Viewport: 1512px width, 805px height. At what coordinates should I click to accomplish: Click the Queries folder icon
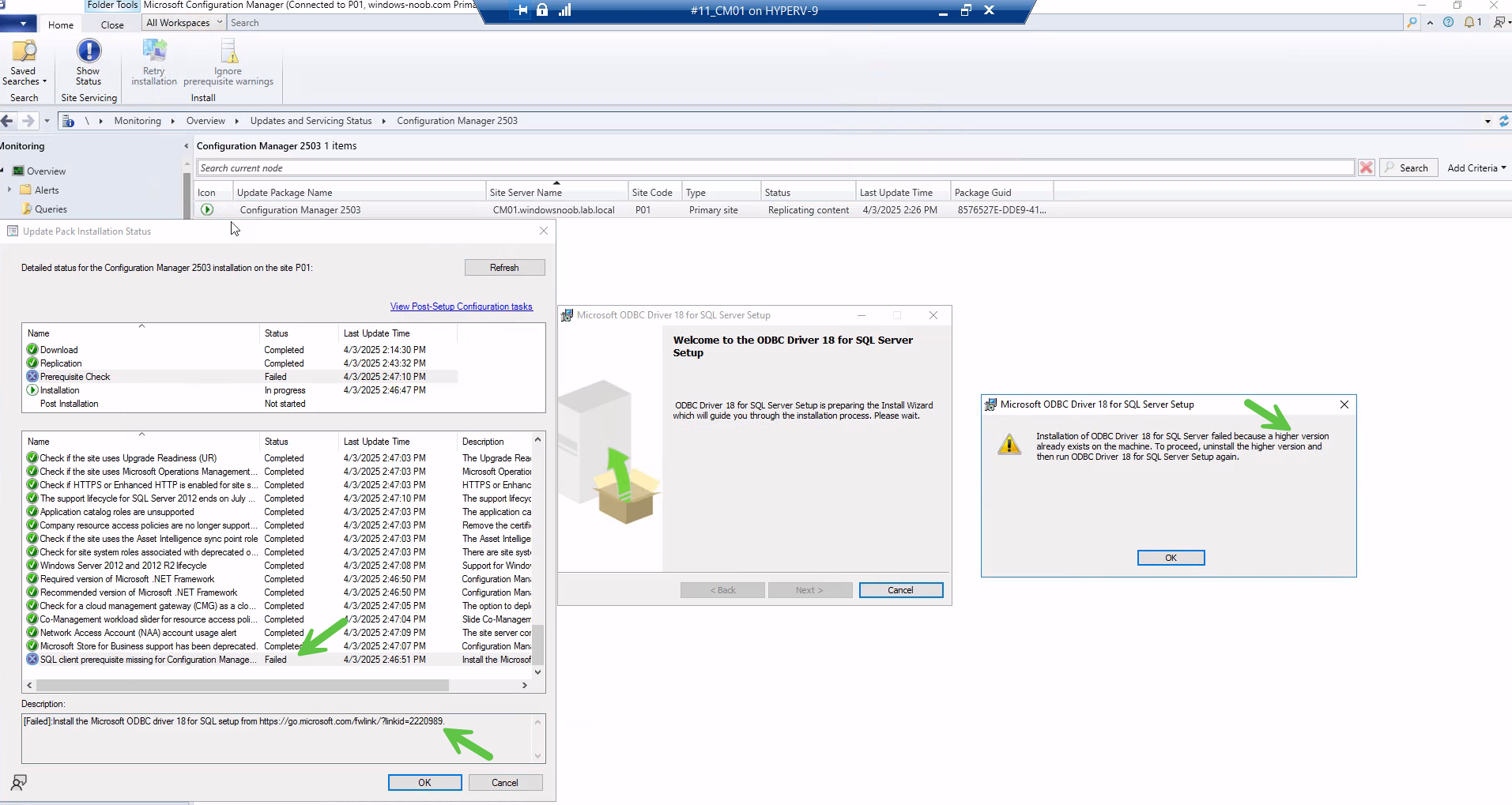pyautogui.click(x=26, y=209)
